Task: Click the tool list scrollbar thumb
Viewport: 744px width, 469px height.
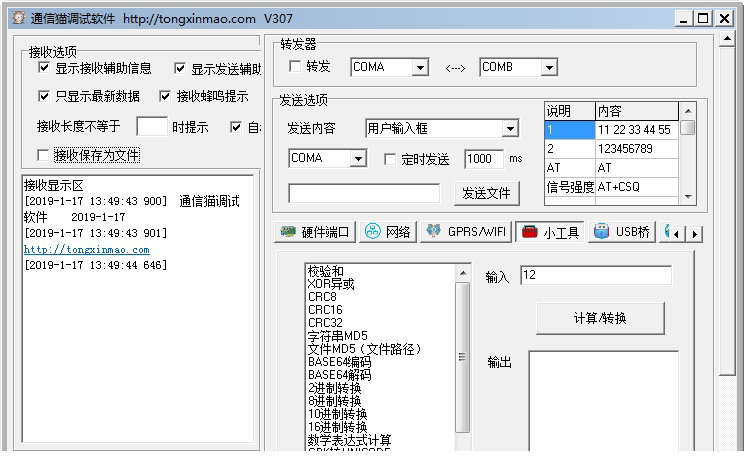Action: tap(462, 357)
